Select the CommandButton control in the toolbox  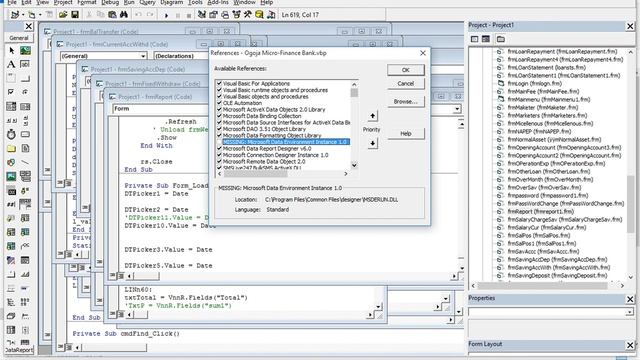25,78
